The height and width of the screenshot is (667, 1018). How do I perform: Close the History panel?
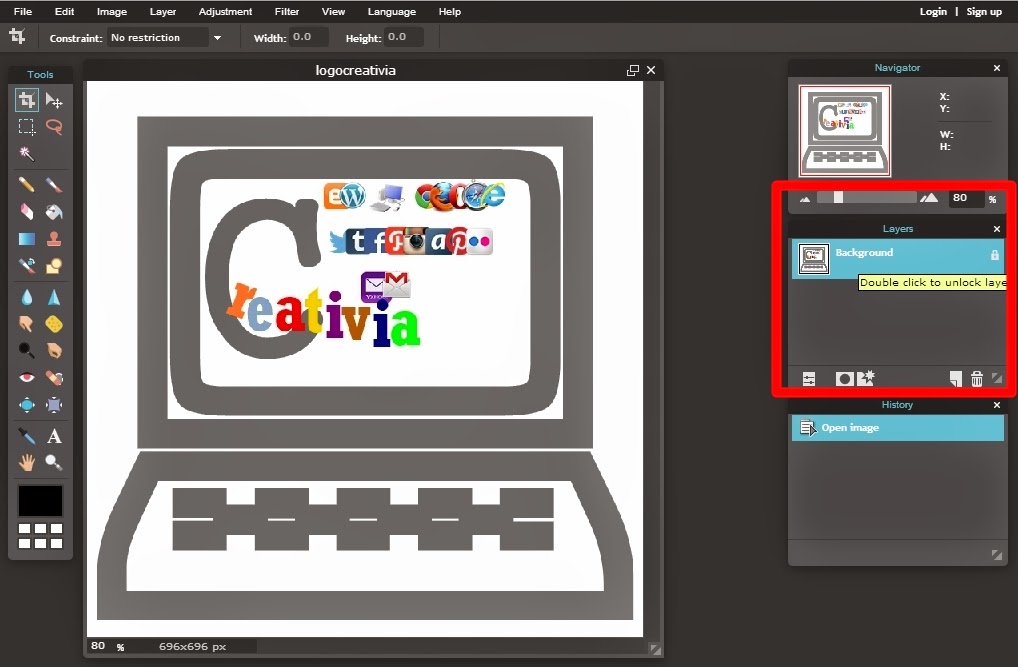(x=997, y=405)
